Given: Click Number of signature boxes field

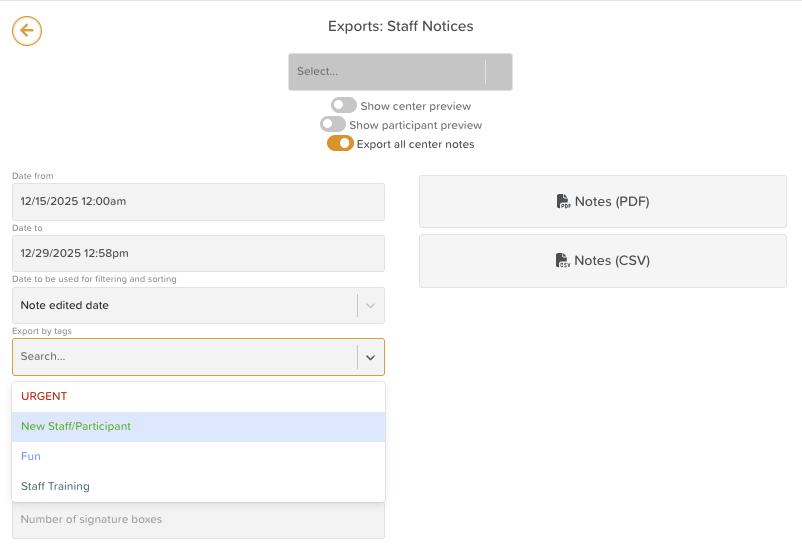Looking at the screenshot, I should click(198, 520).
